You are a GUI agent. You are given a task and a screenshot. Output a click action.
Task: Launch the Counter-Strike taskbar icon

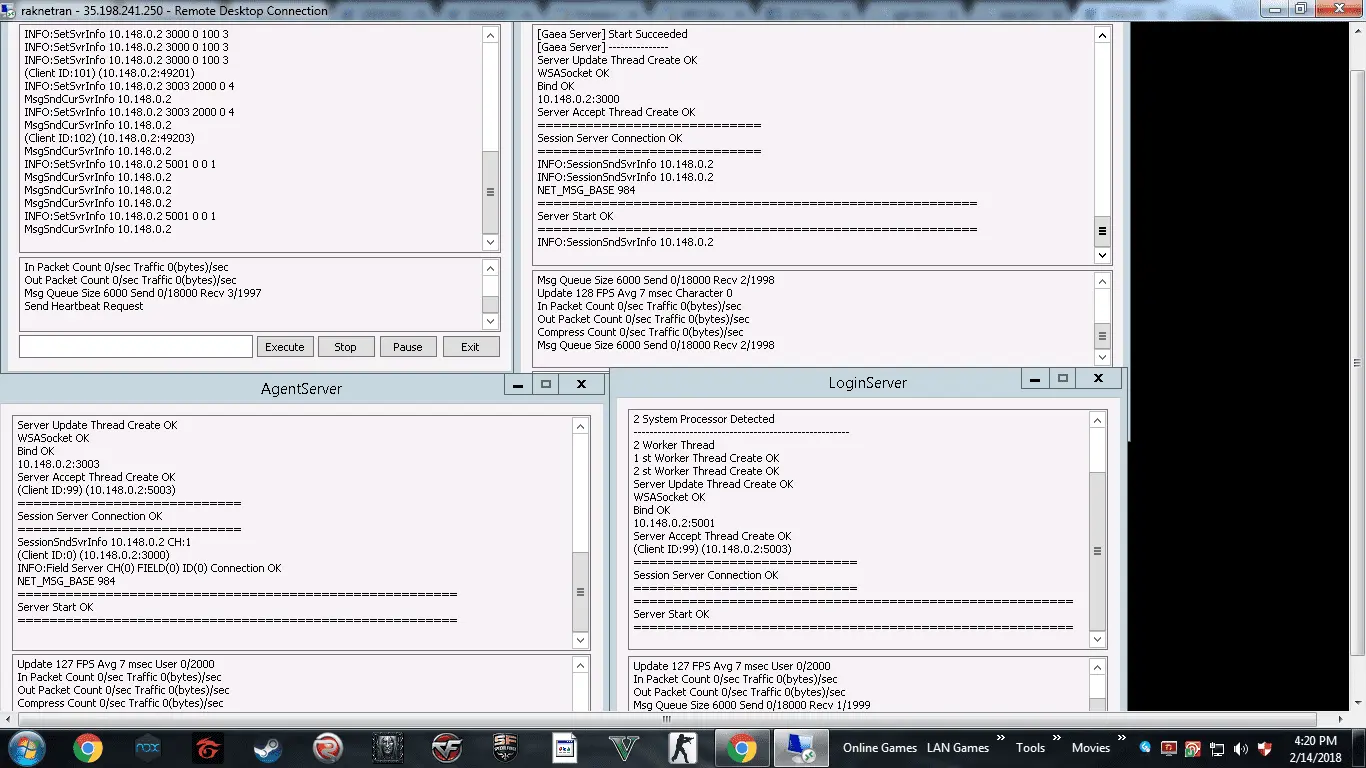(682, 748)
